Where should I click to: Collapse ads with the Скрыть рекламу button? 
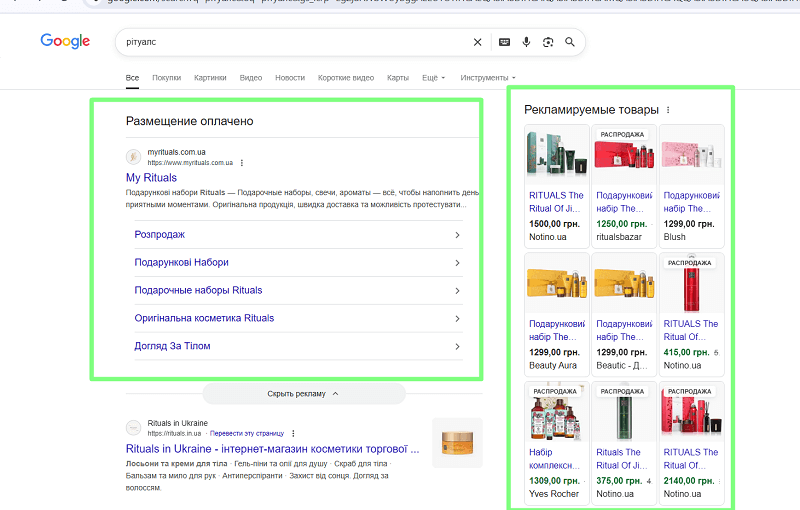[x=304, y=394]
